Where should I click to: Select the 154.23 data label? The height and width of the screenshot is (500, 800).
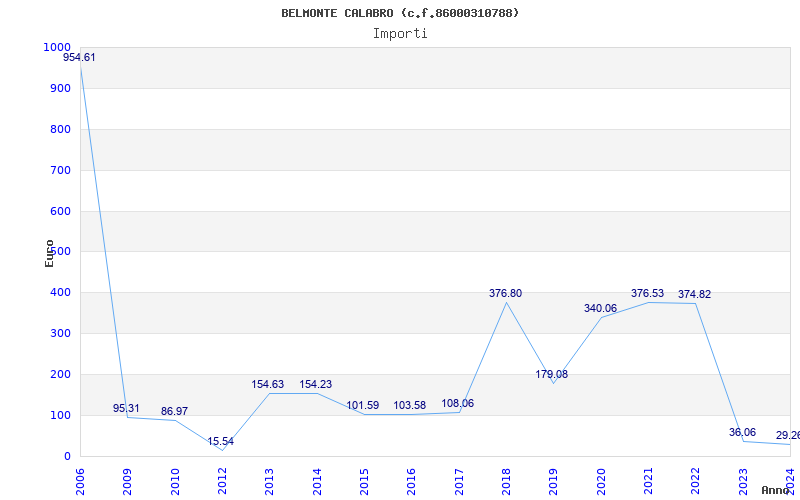(x=315, y=384)
